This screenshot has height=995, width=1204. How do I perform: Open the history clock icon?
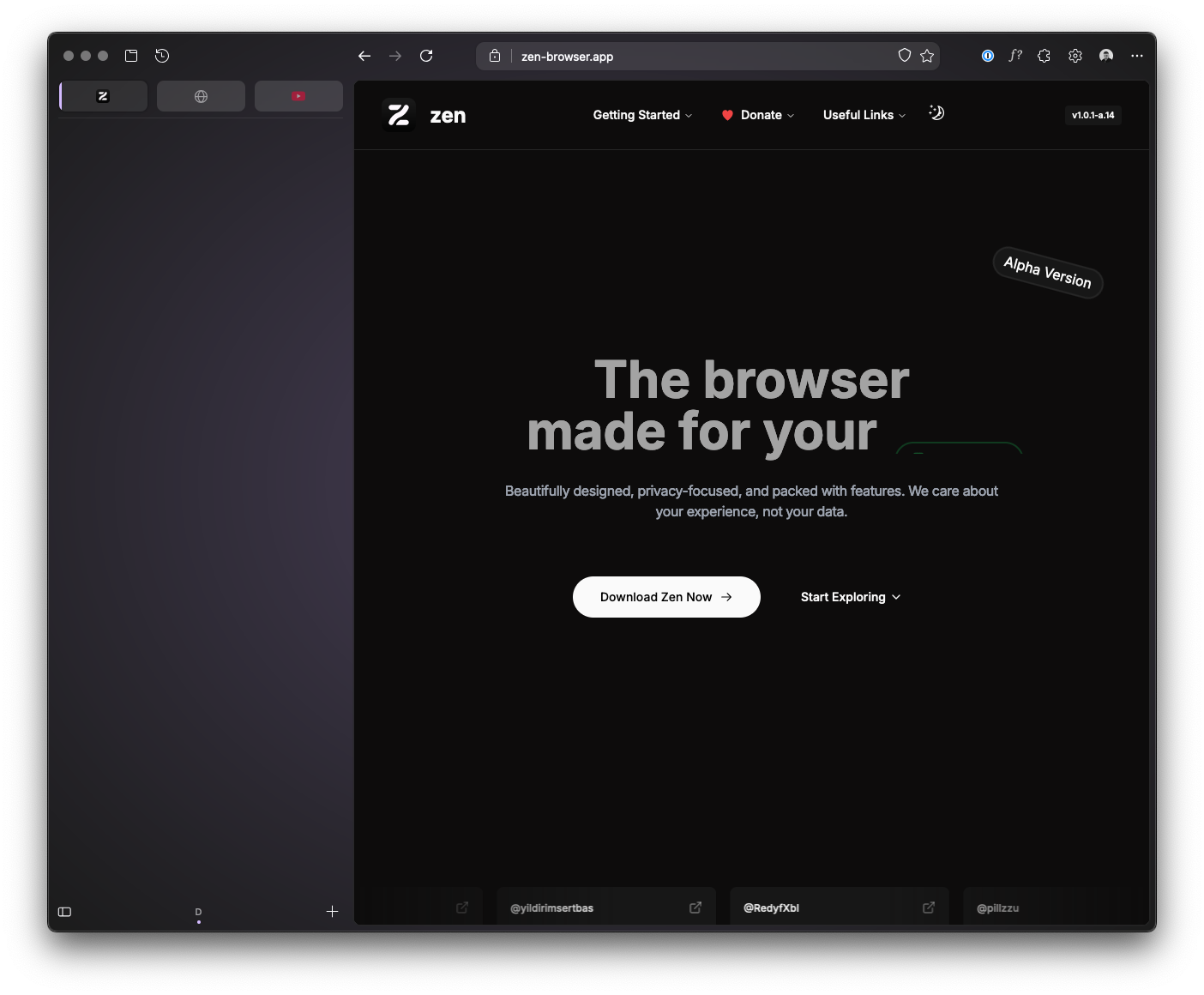coord(162,56)
